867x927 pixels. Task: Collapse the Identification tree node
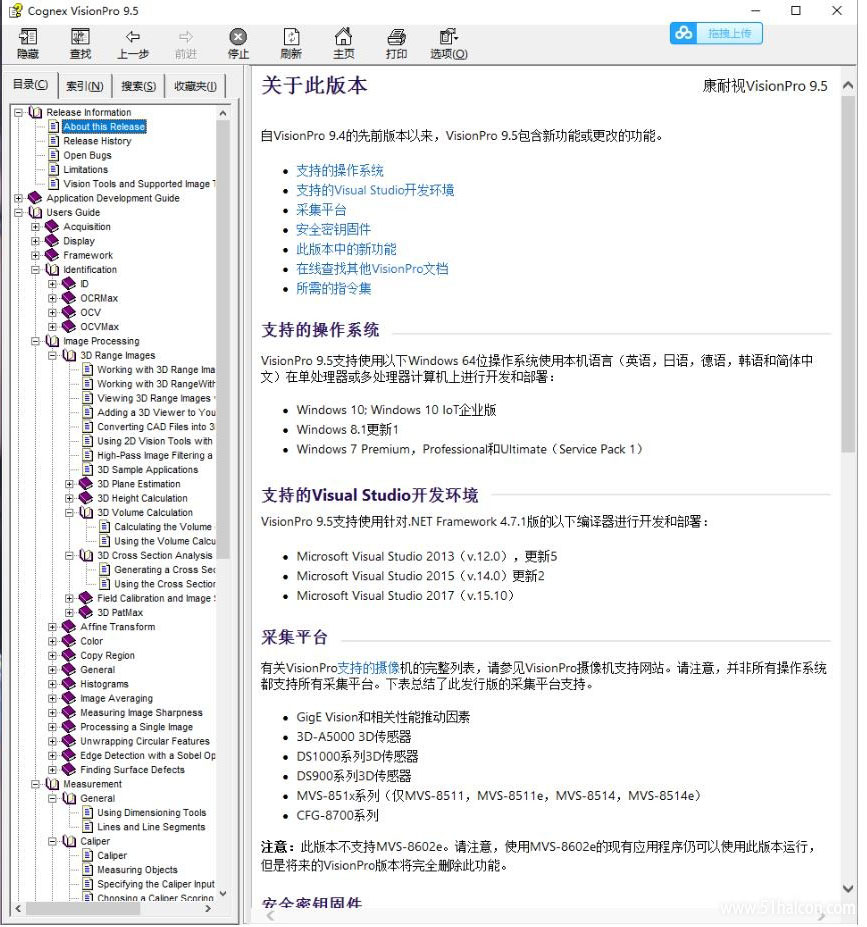pos(35,270)
